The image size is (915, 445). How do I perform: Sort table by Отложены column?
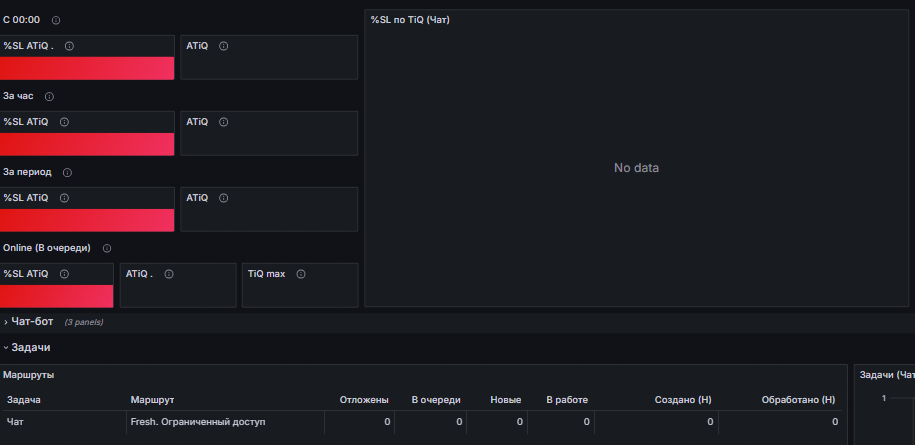point(364,400)
